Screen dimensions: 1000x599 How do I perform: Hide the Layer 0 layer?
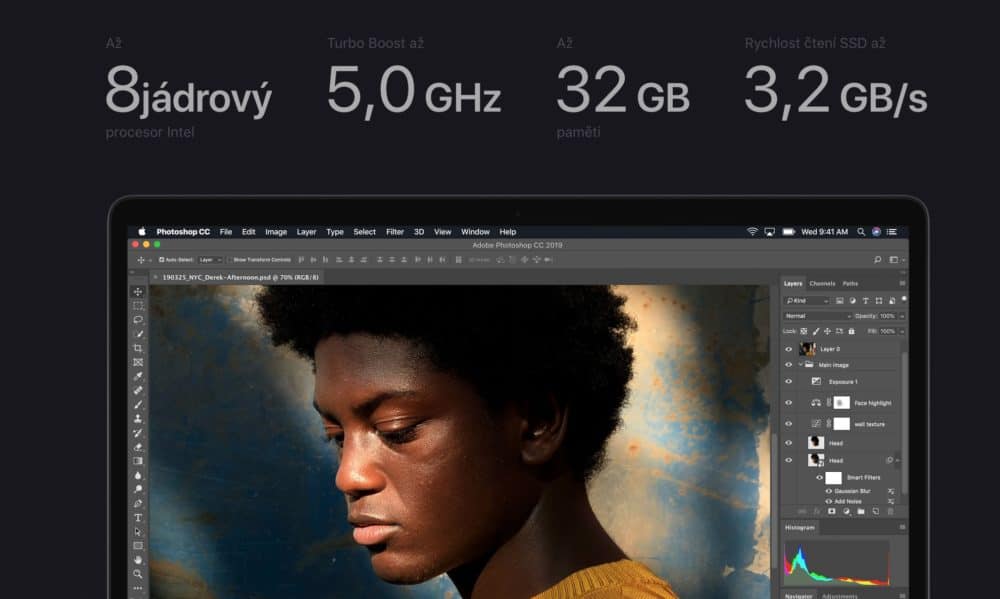click(x=788, y=349)
